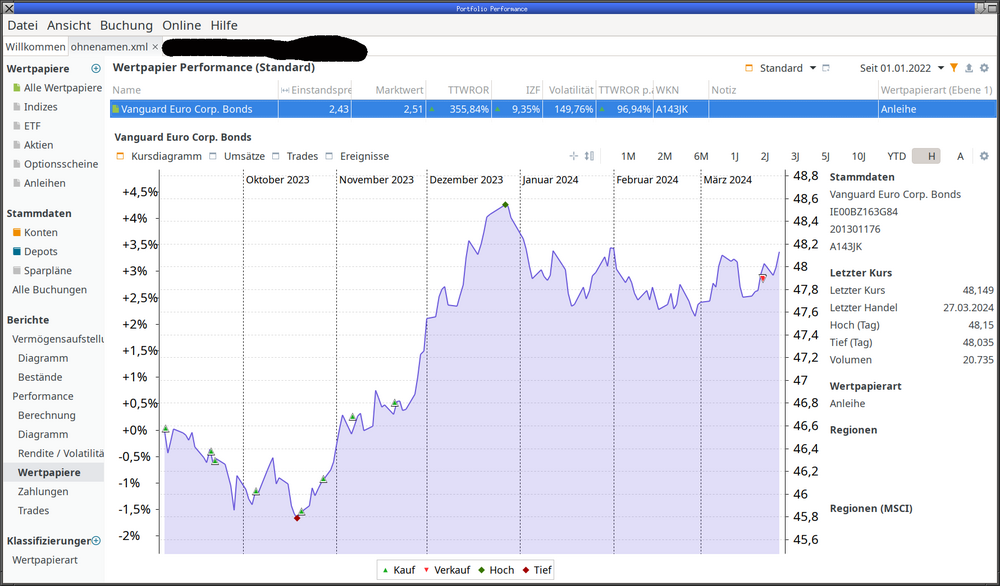1000x586 pixels.
Task: Click the chart scaling icon beside crosshair
Action: tap(589, 156)
